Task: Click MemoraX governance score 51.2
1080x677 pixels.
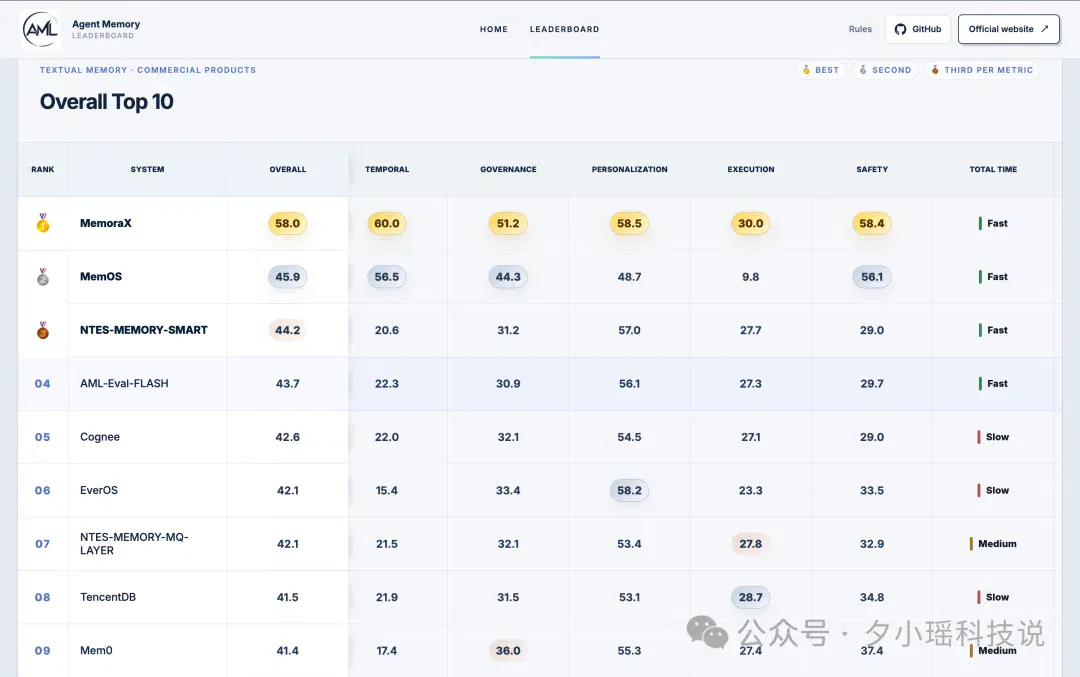Action: 508,223
